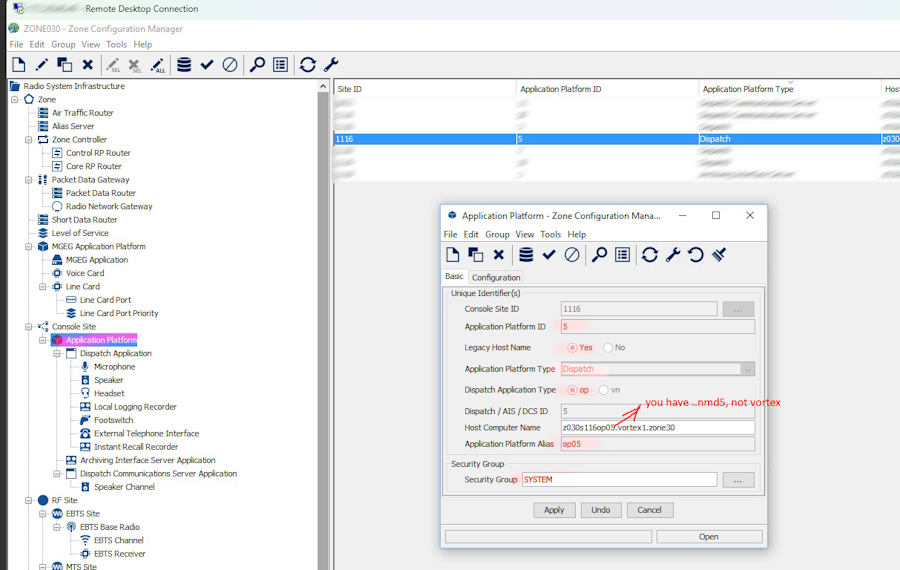Click the database stack icon in main toolbar
This screenshot has width=900, height=570.
[184, 65]
